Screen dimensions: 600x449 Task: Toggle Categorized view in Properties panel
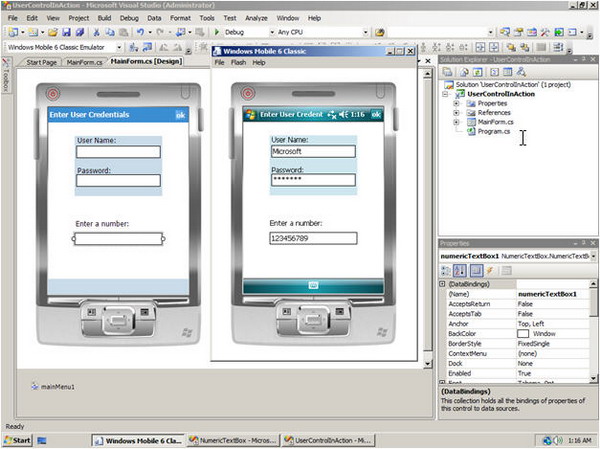pos(446,271)
